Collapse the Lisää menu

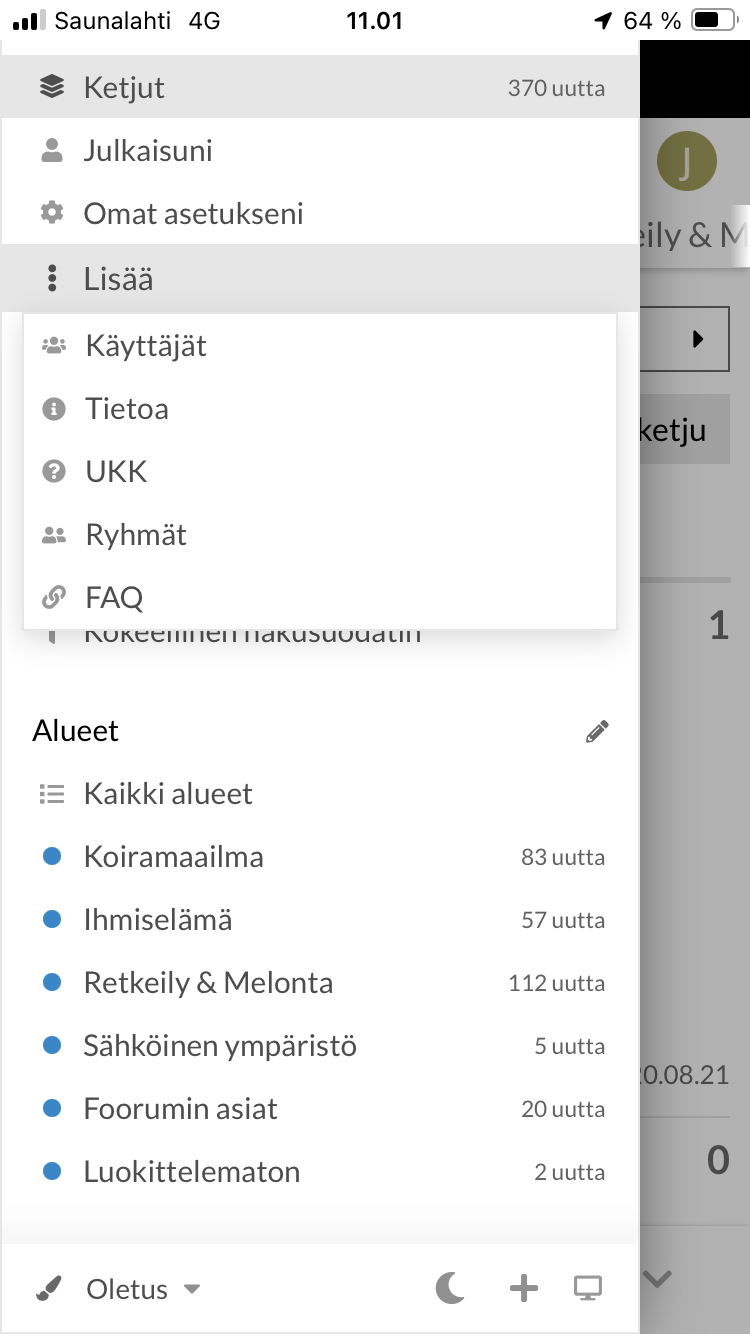[x=118, y=279]
